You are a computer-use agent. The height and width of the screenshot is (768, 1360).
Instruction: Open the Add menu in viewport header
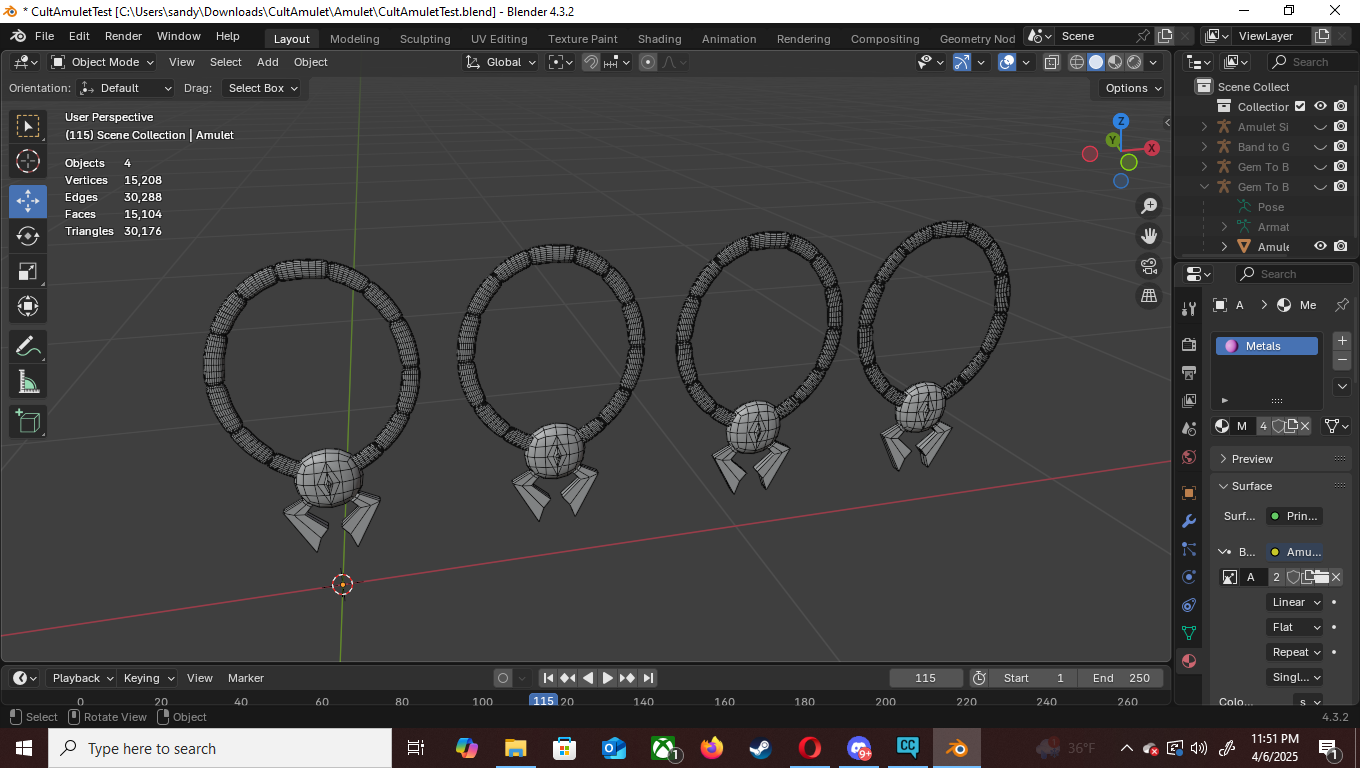pos(268,62)
